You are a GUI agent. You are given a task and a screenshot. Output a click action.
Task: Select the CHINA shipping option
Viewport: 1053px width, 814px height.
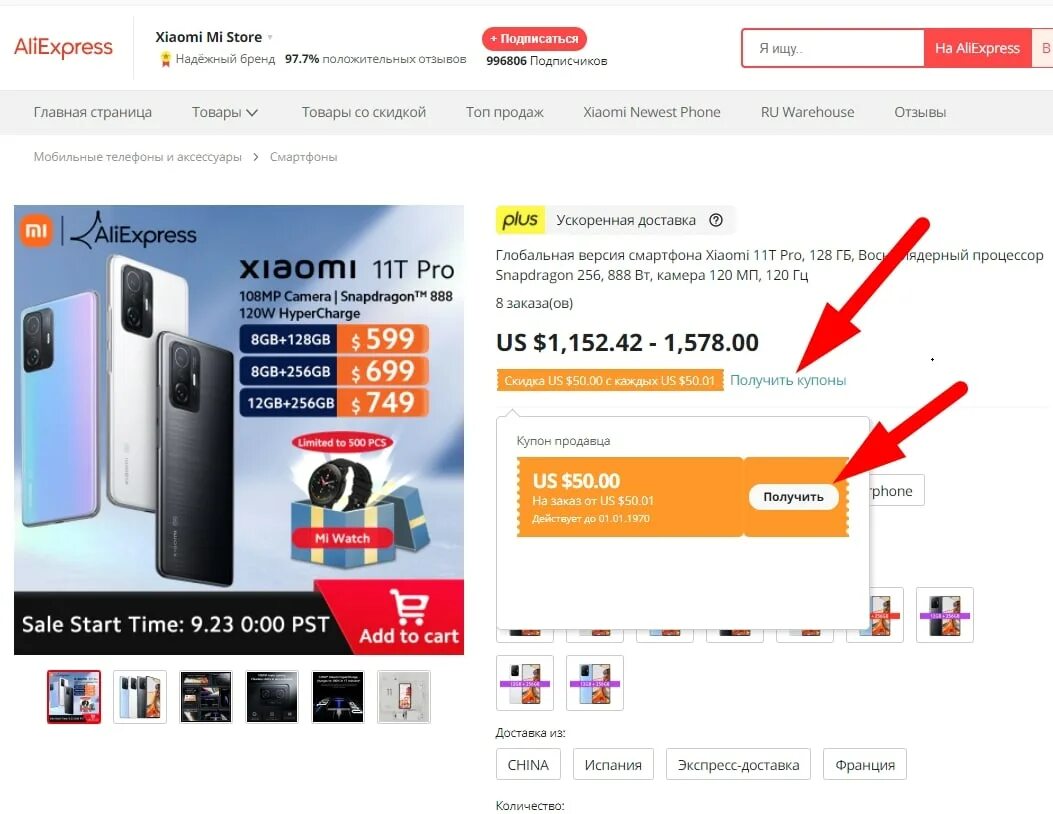[528, 764]
